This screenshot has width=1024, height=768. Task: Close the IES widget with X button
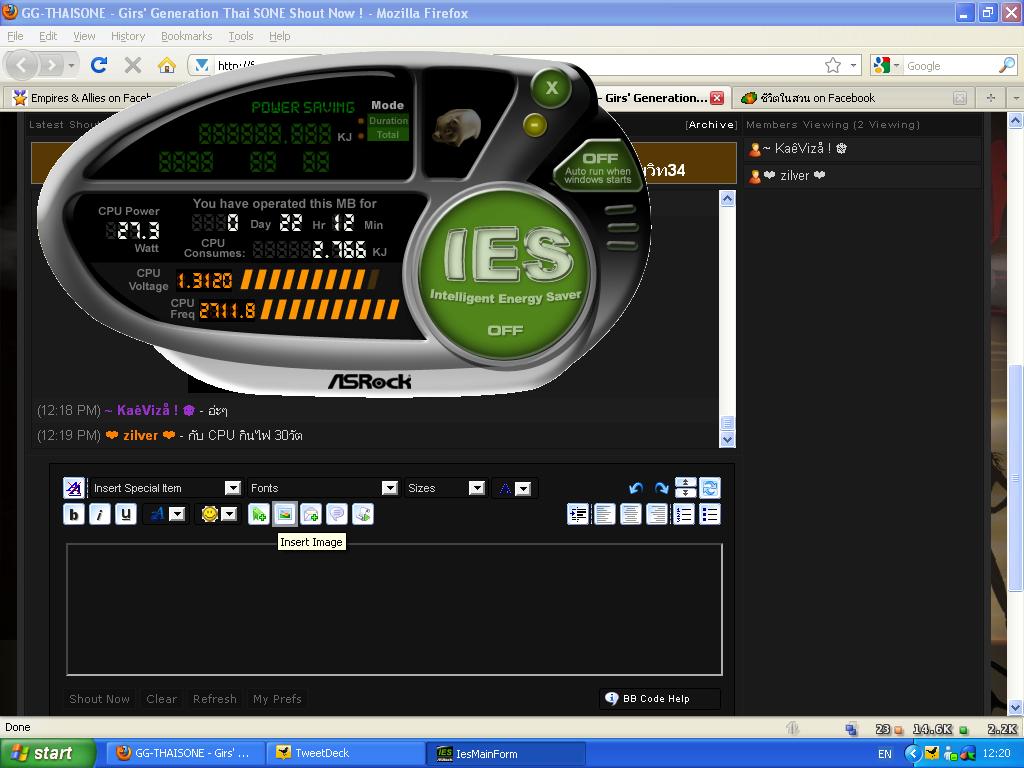552,88
